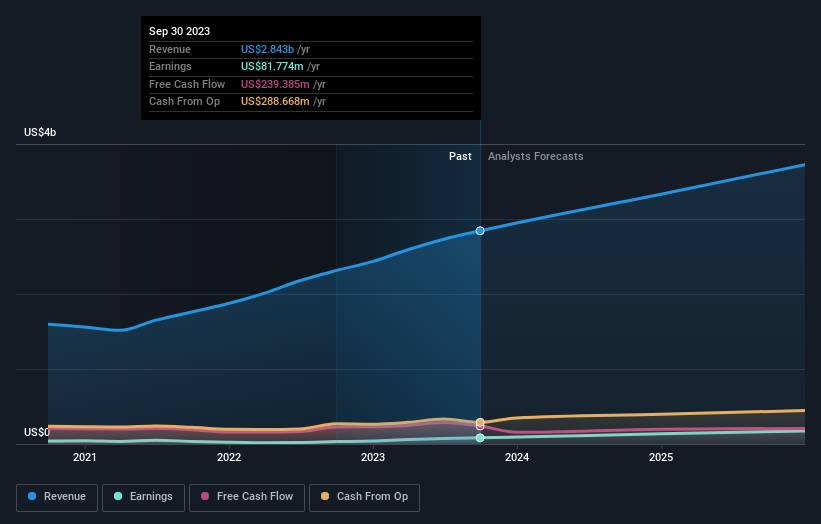Click the Past section label
The height and width of the screenshot is (524, 821).
460,156
